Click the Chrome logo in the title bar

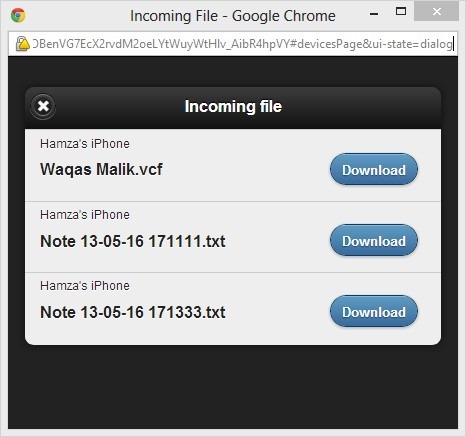pos(18,15)
